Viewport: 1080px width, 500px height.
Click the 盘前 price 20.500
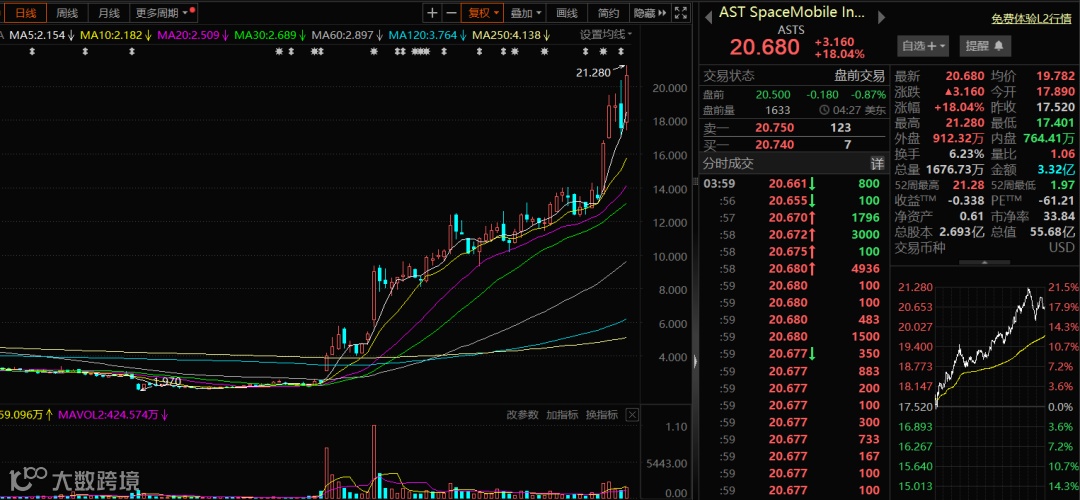[773, 94]
